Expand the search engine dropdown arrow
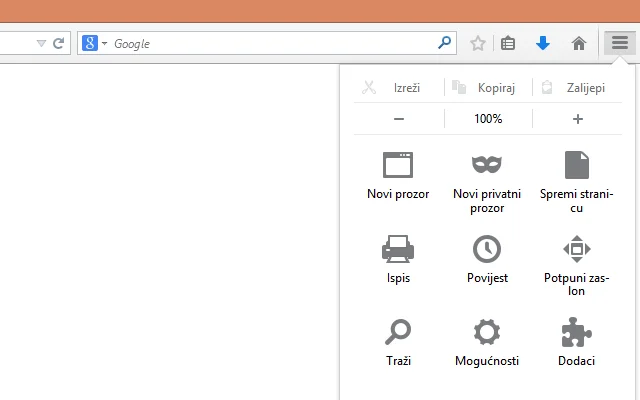This screenshot has height=400, width=640. [104, 44]
